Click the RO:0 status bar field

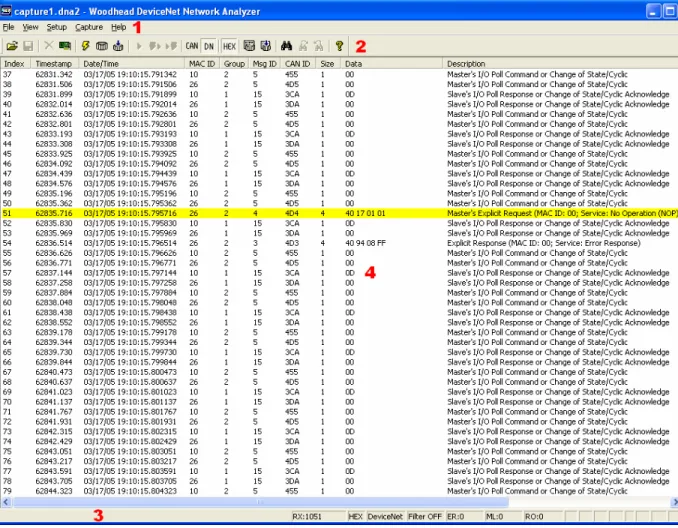click(x=542, y=516)
